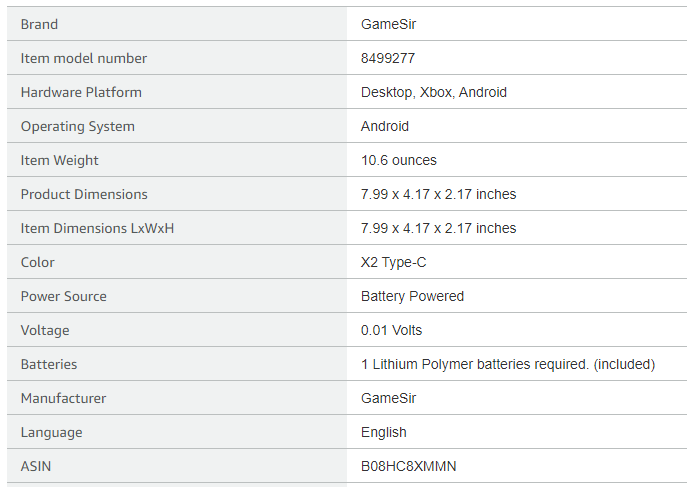Click the Item Dimensions LxWxH label
The image size is (696, 487).
coord(97,228)
